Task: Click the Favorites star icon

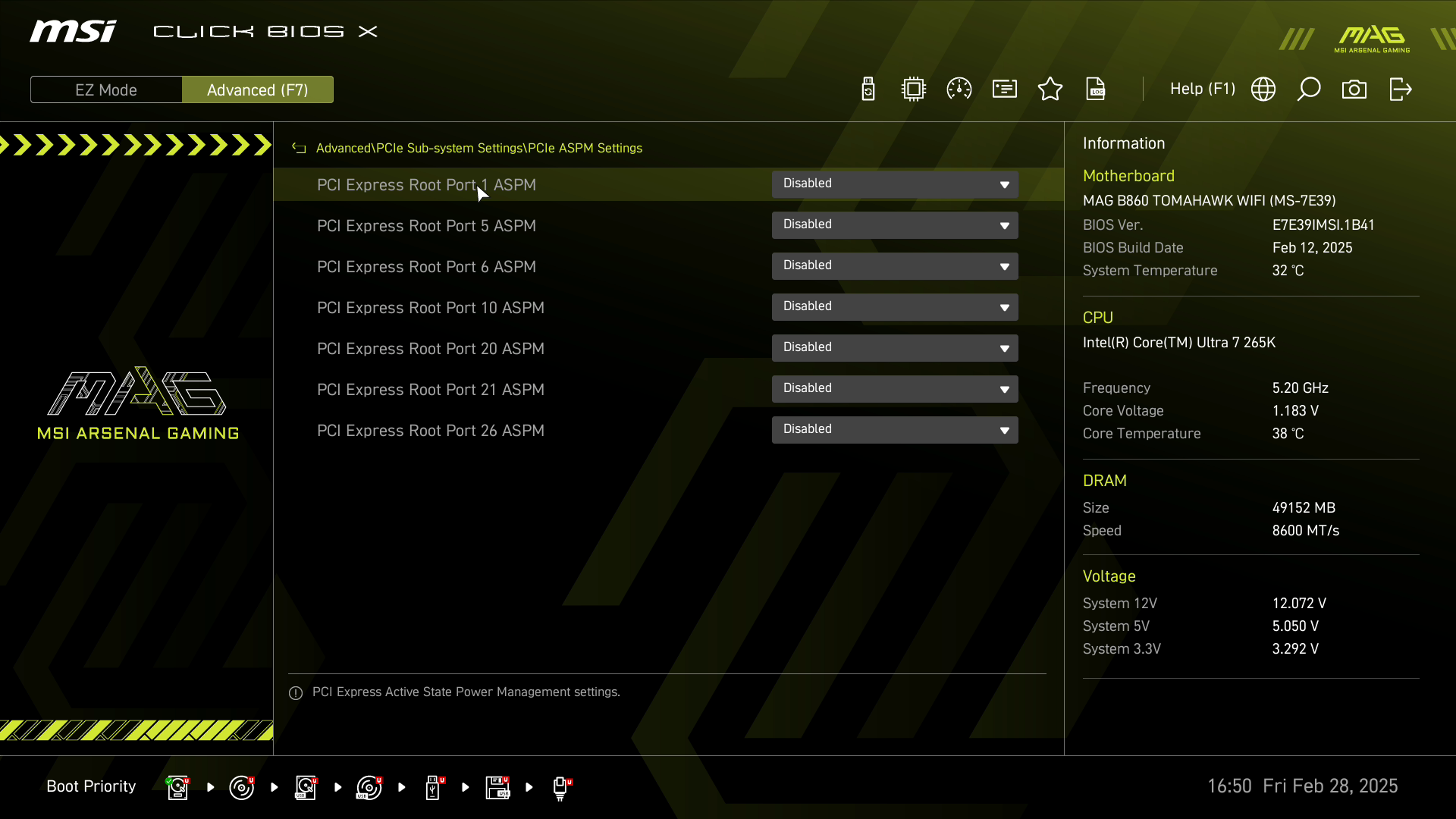Action: (x=1050, y=89)
